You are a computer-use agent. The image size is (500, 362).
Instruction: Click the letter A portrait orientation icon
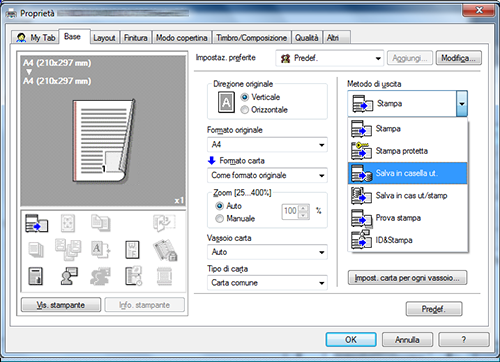[x=226, y=102]
